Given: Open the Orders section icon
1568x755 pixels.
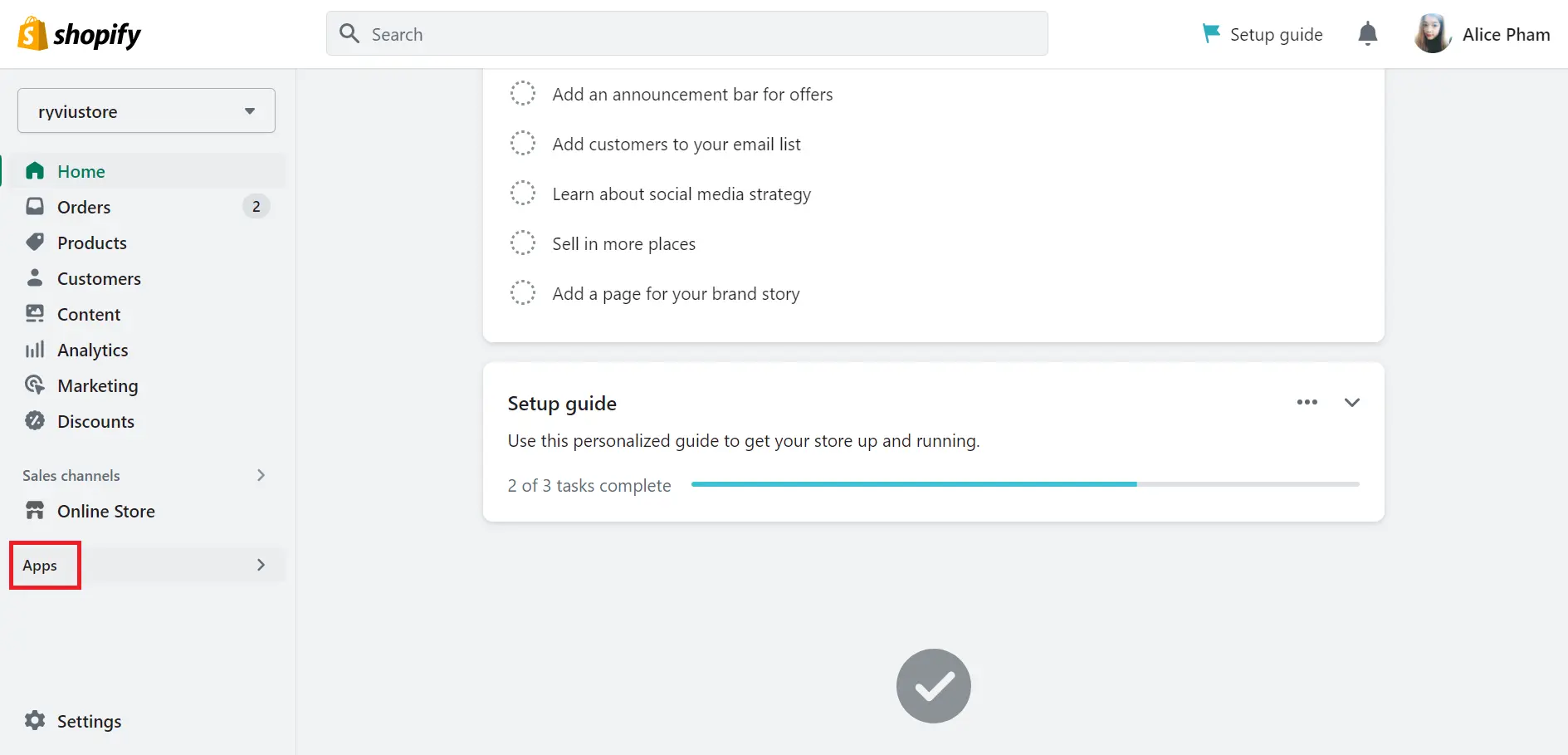Looking at the screenshot, I should (x=35, y=206).
